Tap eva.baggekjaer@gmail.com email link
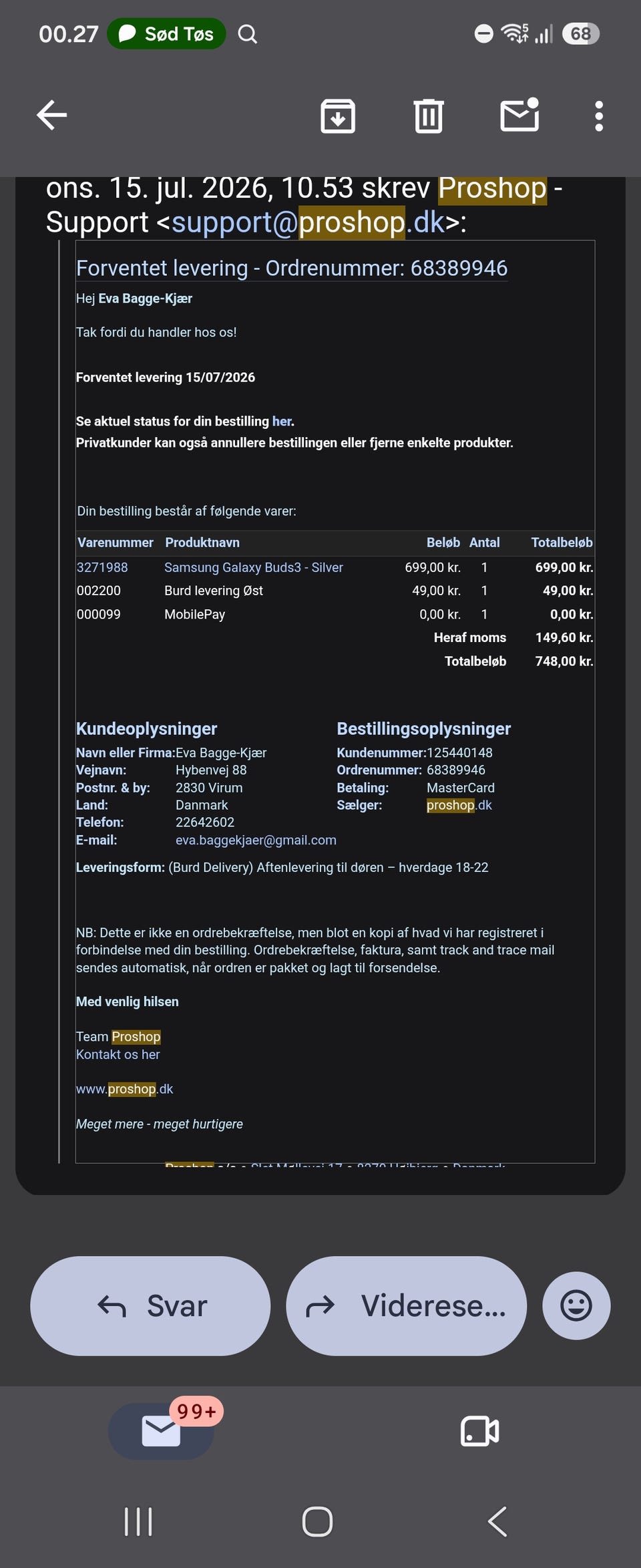The height and width of the screenshot is (1568, 641). pyautogui.click(x=256, y=840)
